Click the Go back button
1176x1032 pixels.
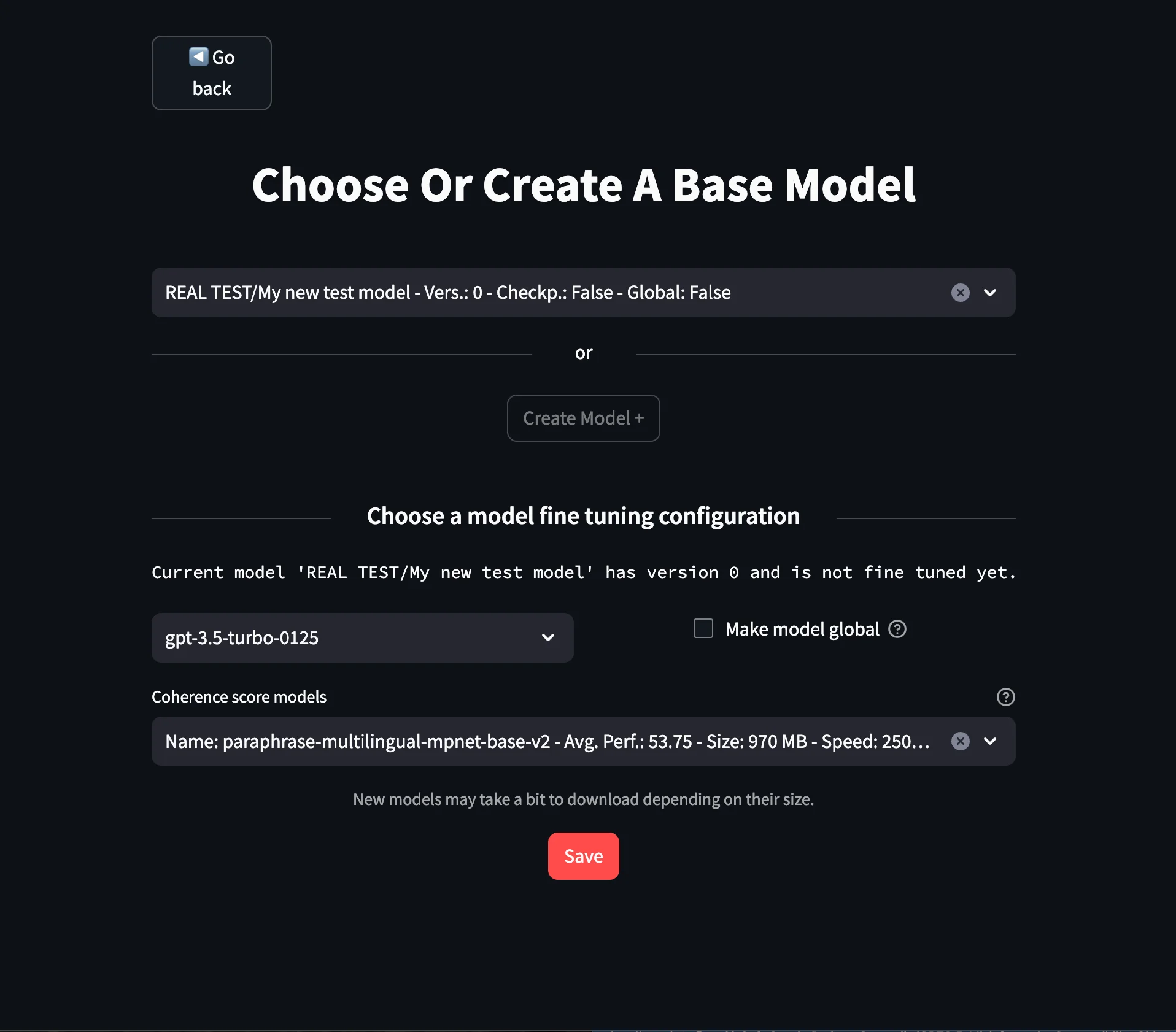(x=211, y=72)
